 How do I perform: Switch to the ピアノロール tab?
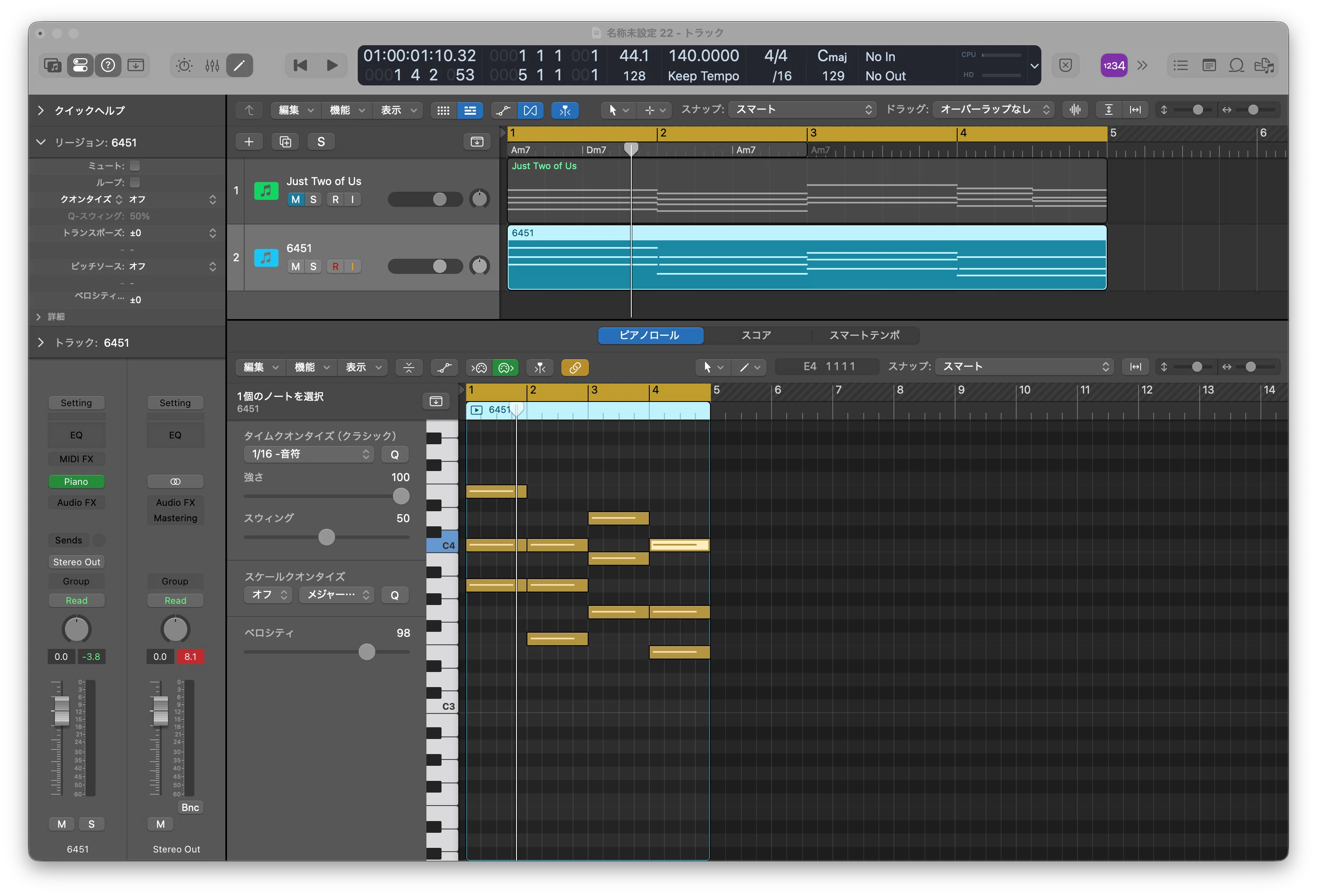click(650, 335)
